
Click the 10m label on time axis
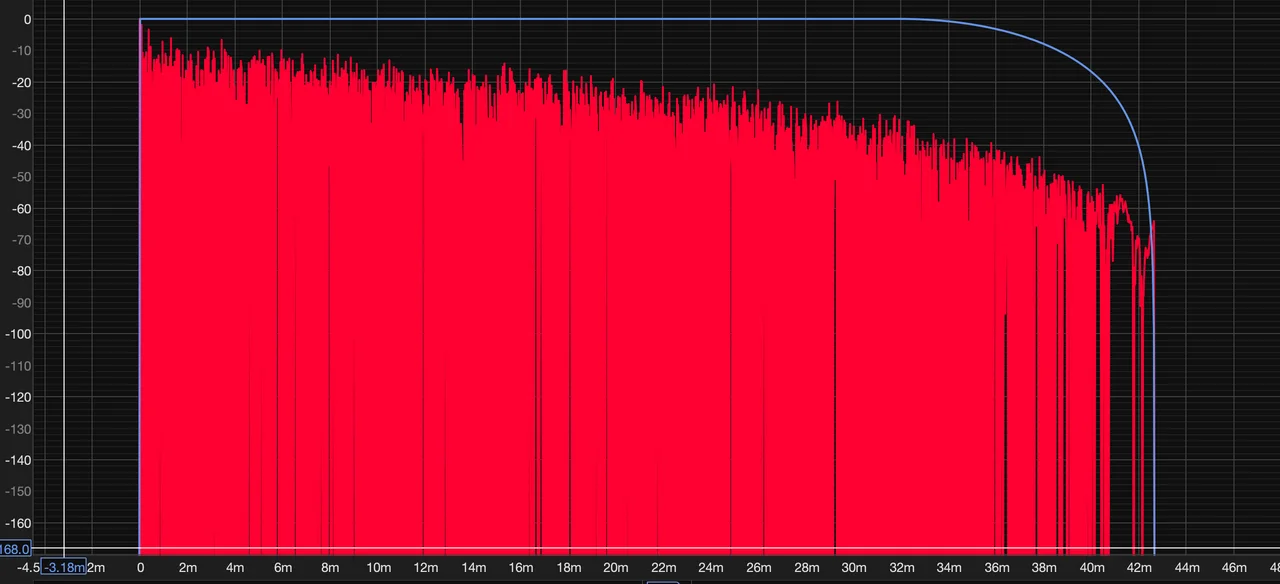click(x=378, y=568)
